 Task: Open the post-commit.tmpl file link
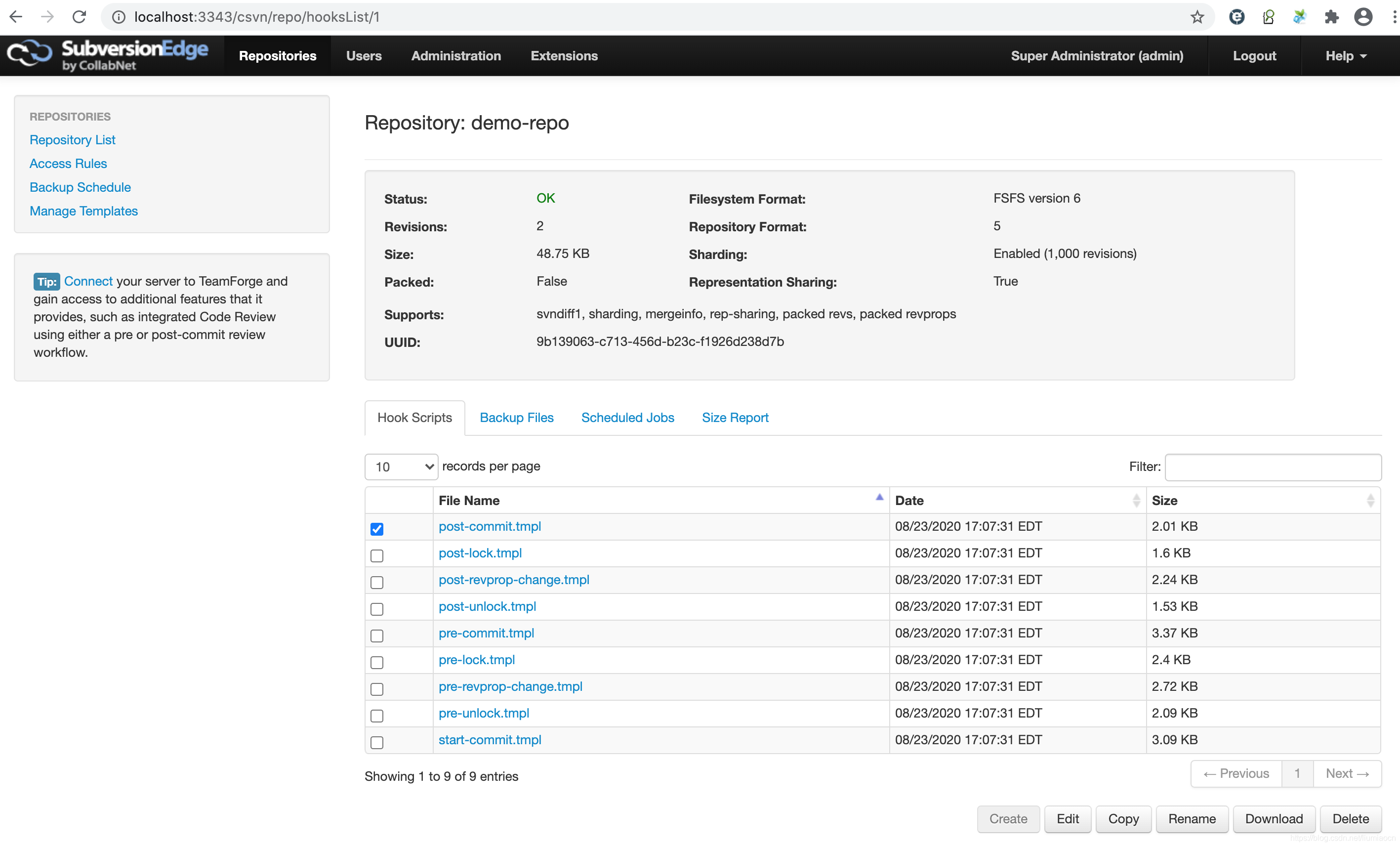pyautogui.click(x=490, y=526)
